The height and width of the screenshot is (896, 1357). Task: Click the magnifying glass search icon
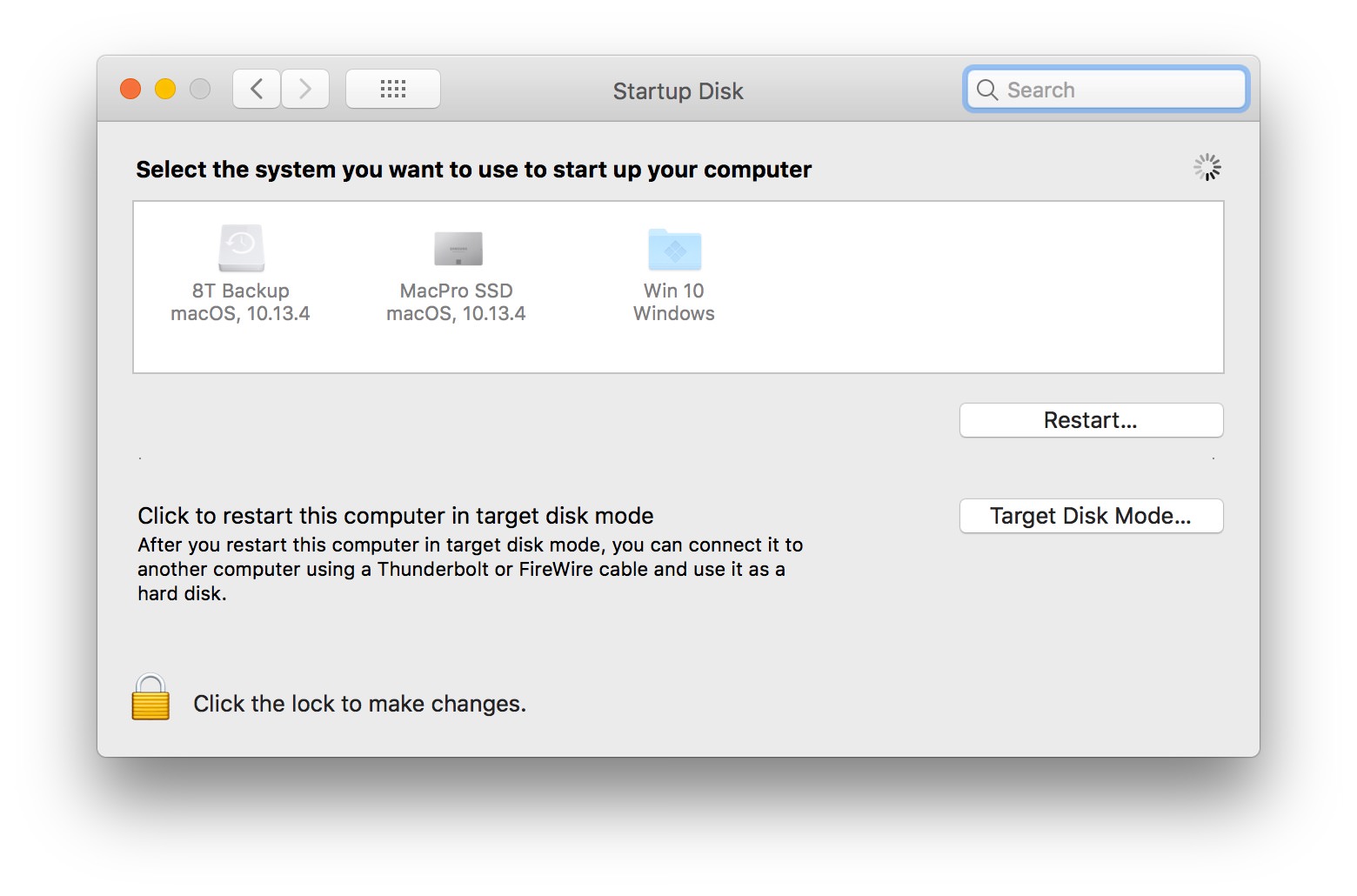(x=986, y=90)
